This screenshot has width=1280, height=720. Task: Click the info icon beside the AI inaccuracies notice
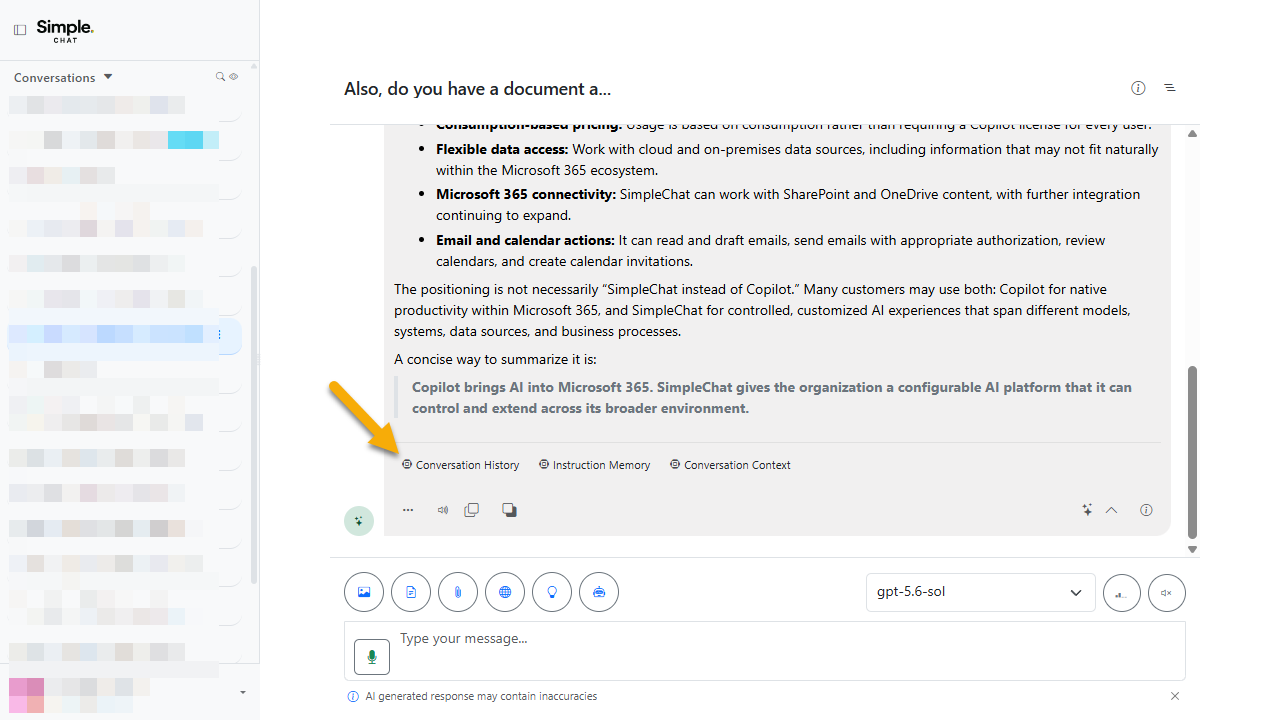(x=352, y=696)
